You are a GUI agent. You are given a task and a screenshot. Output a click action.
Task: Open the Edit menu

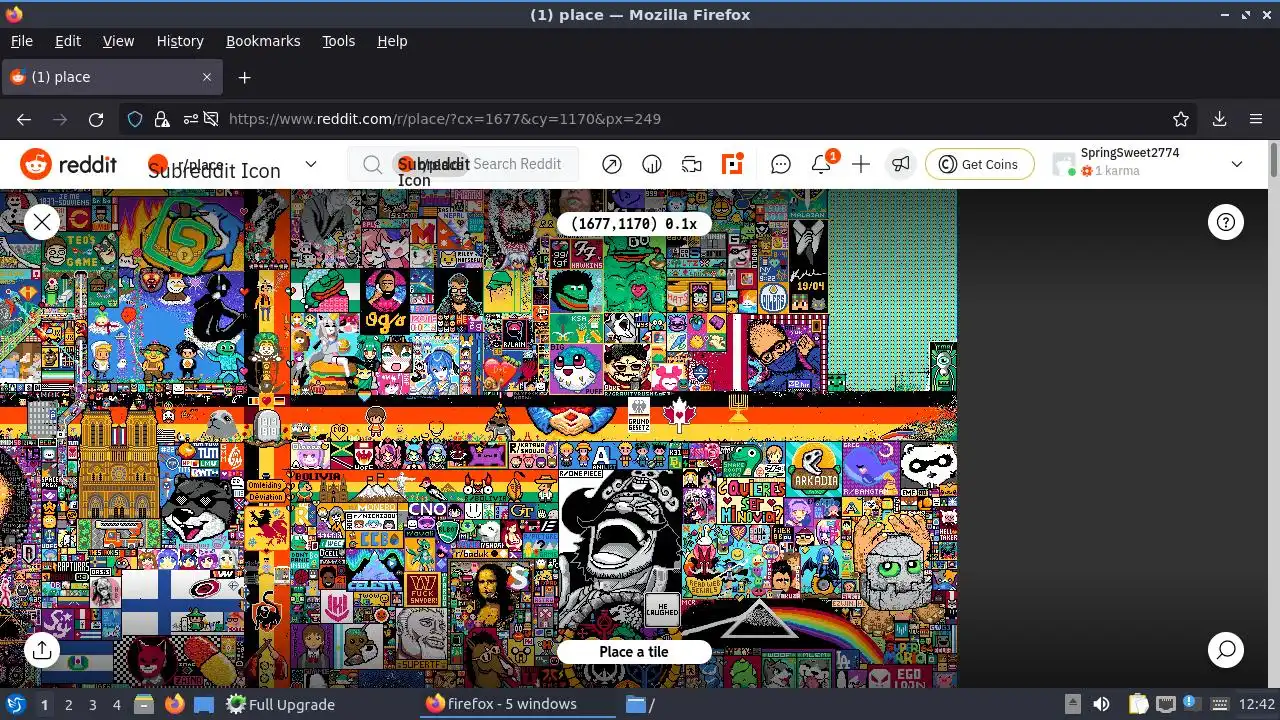coord(68,41)
